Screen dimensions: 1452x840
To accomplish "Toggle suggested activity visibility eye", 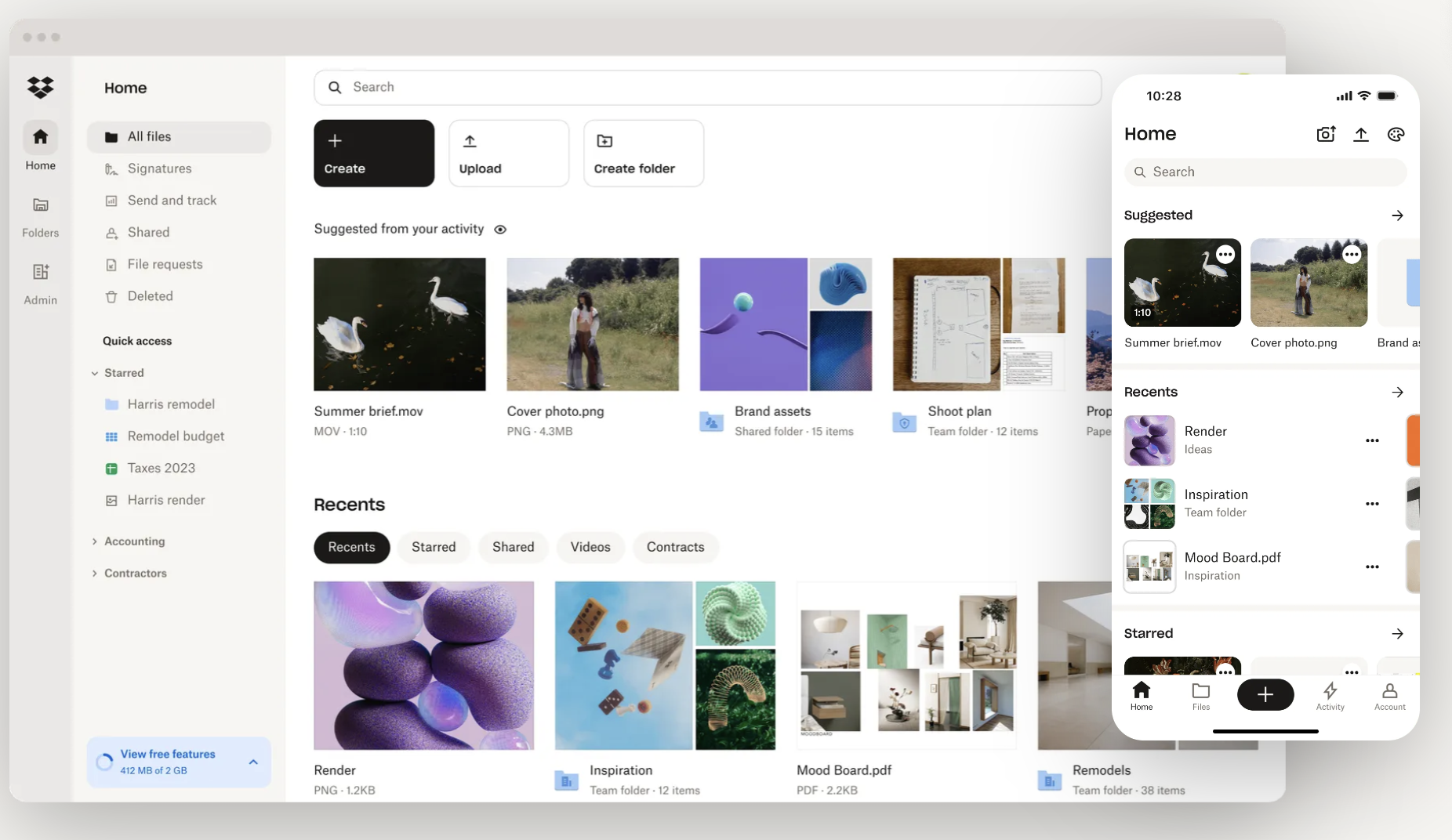I will pyautogui.click(x=500, y=230).
